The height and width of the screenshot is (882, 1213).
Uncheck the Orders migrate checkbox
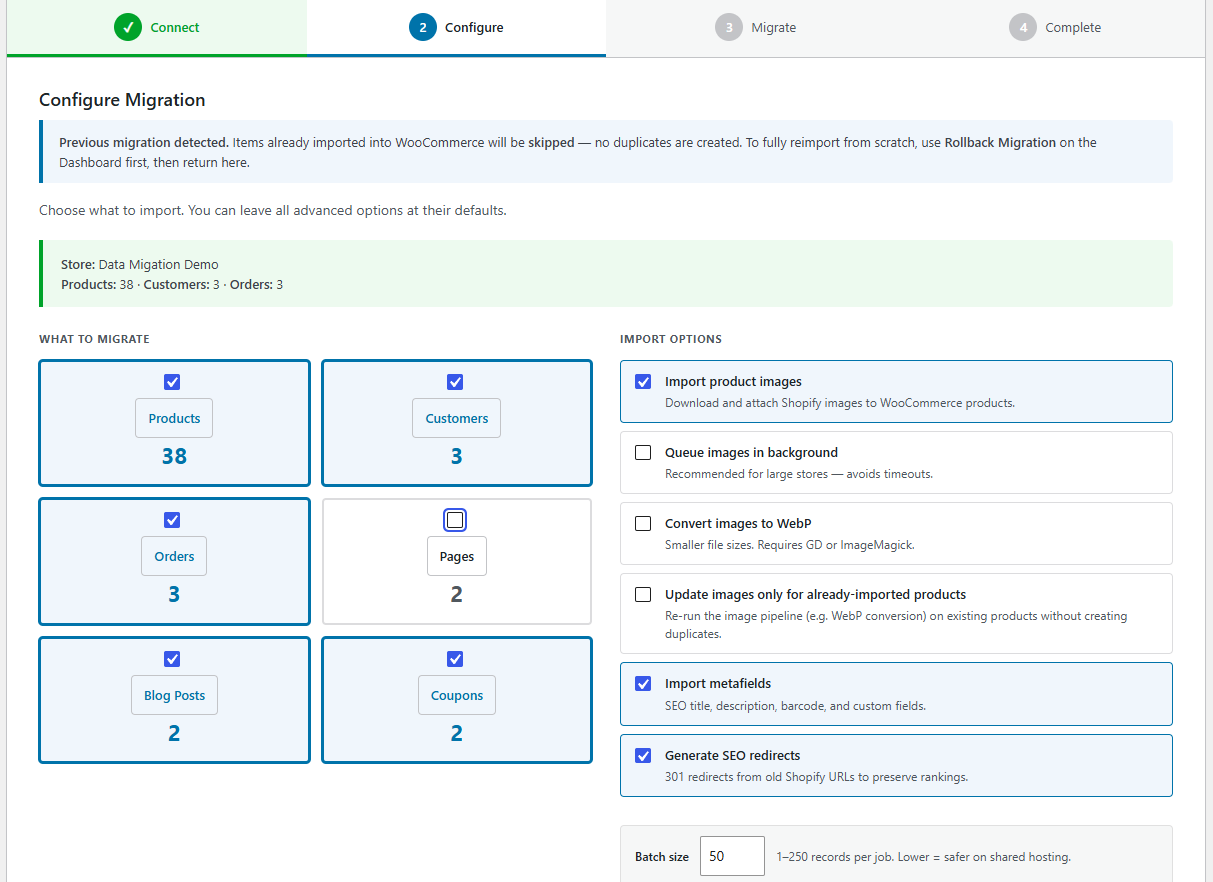coord(172,520)
